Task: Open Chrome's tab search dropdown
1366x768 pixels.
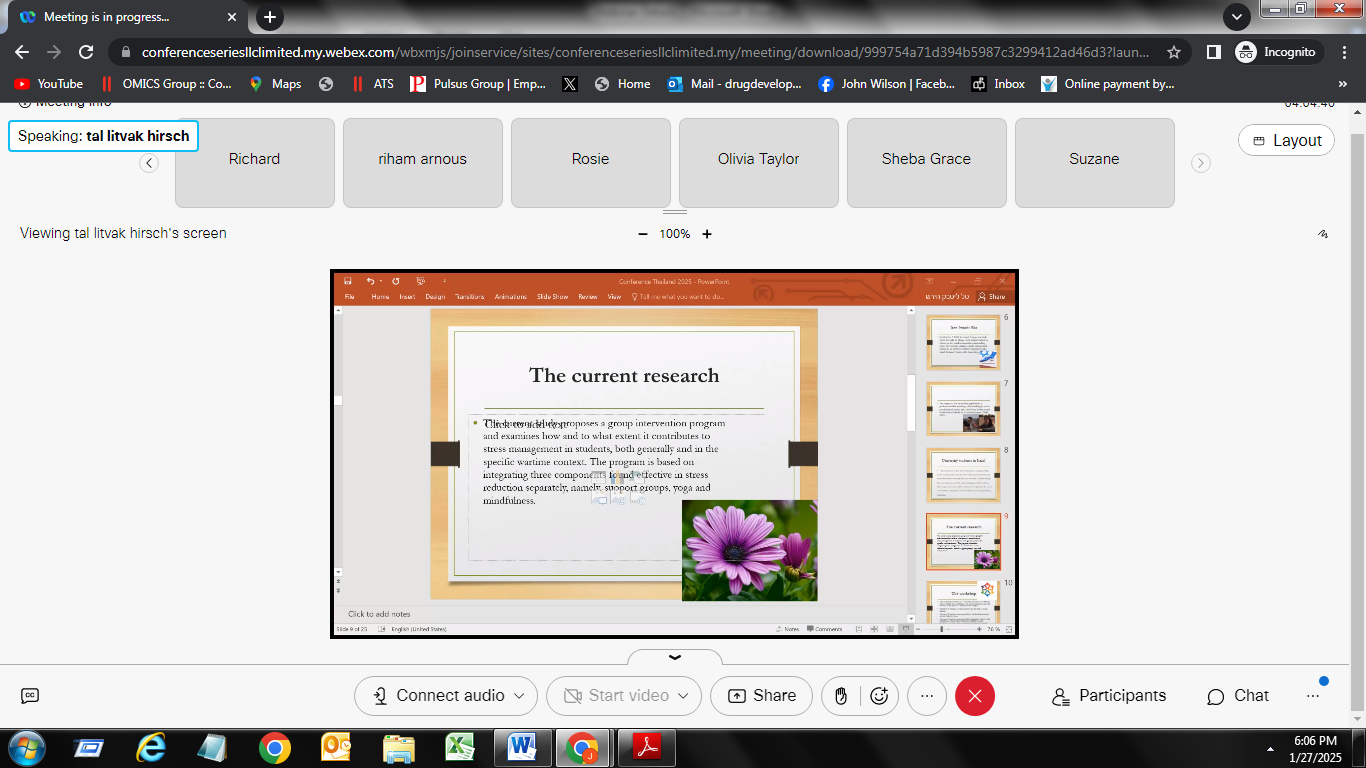Action: click(x=1237, y=17)
